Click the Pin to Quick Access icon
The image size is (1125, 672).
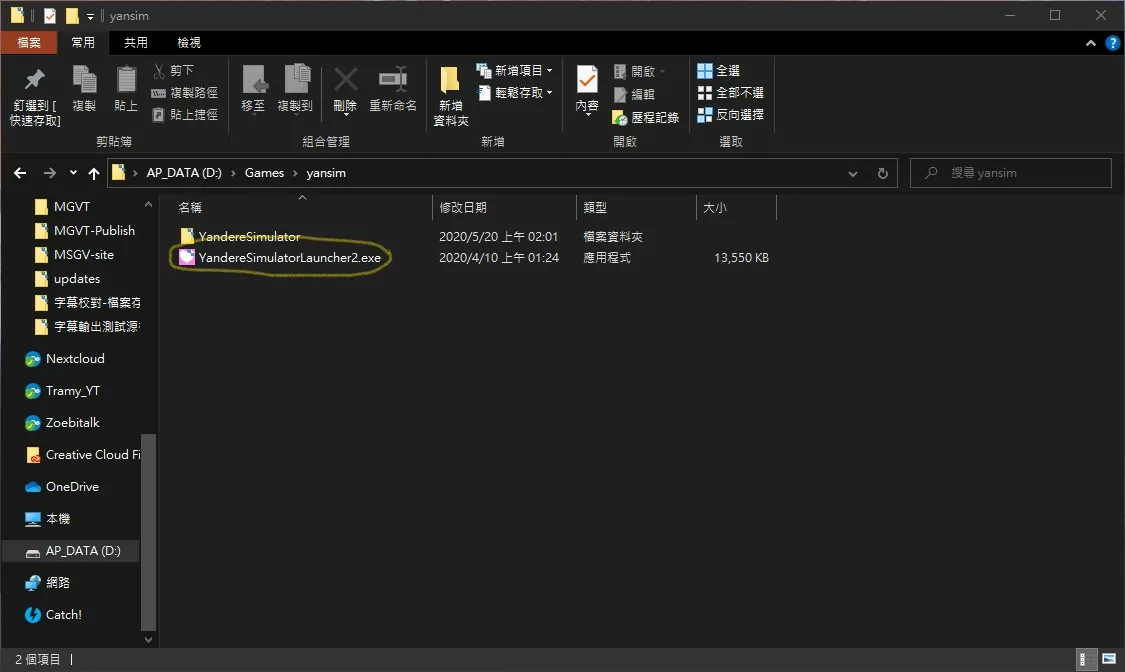[34, 80]
